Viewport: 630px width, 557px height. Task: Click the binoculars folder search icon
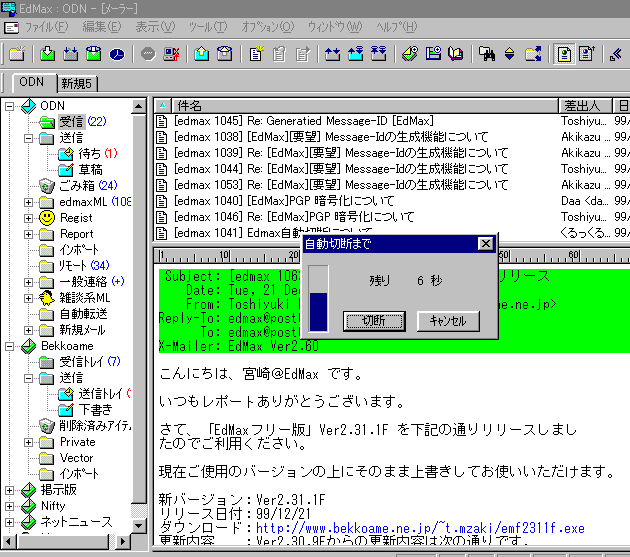tap(487, 53)
